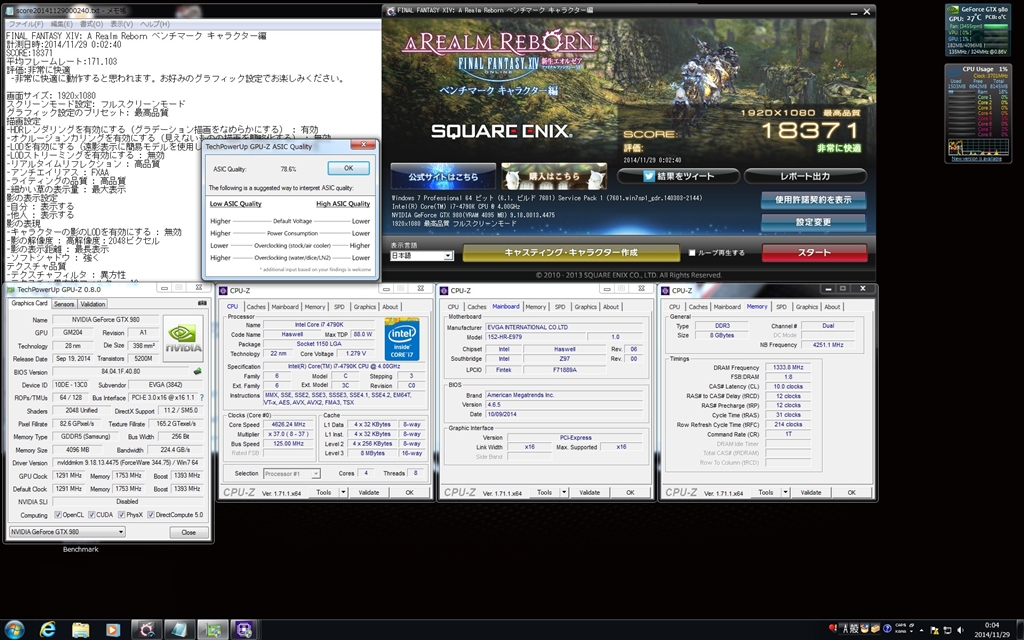Click the Windows Start orb
The height and width of the screenshot is (640, 1024).
click(x=14, y=630)
